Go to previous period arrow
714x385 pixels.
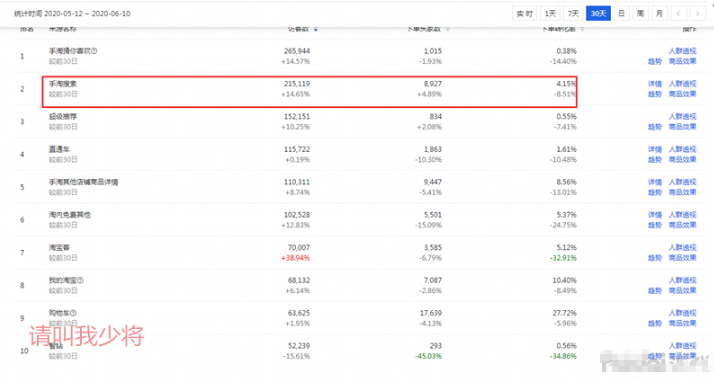(x=678, y=13)
